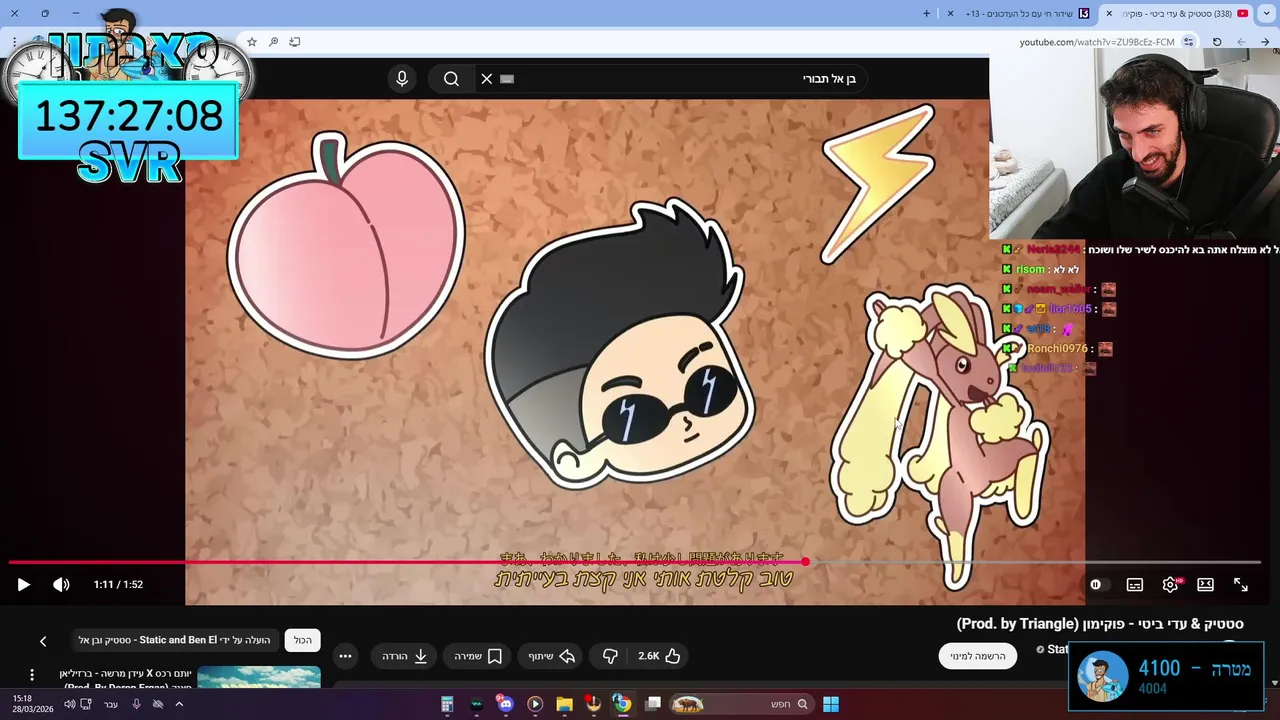
Task: Download the video via הורדה button
Action: coord(405,656)
